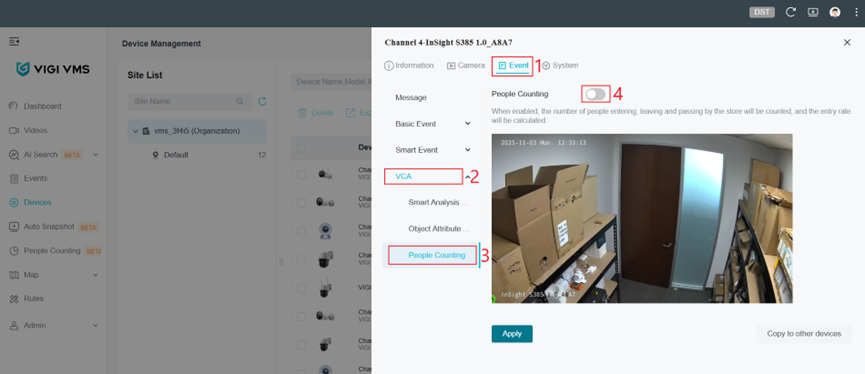Expand the Smart Event section
This screenshot has width=865, height=374.
[x=468, y=149]
